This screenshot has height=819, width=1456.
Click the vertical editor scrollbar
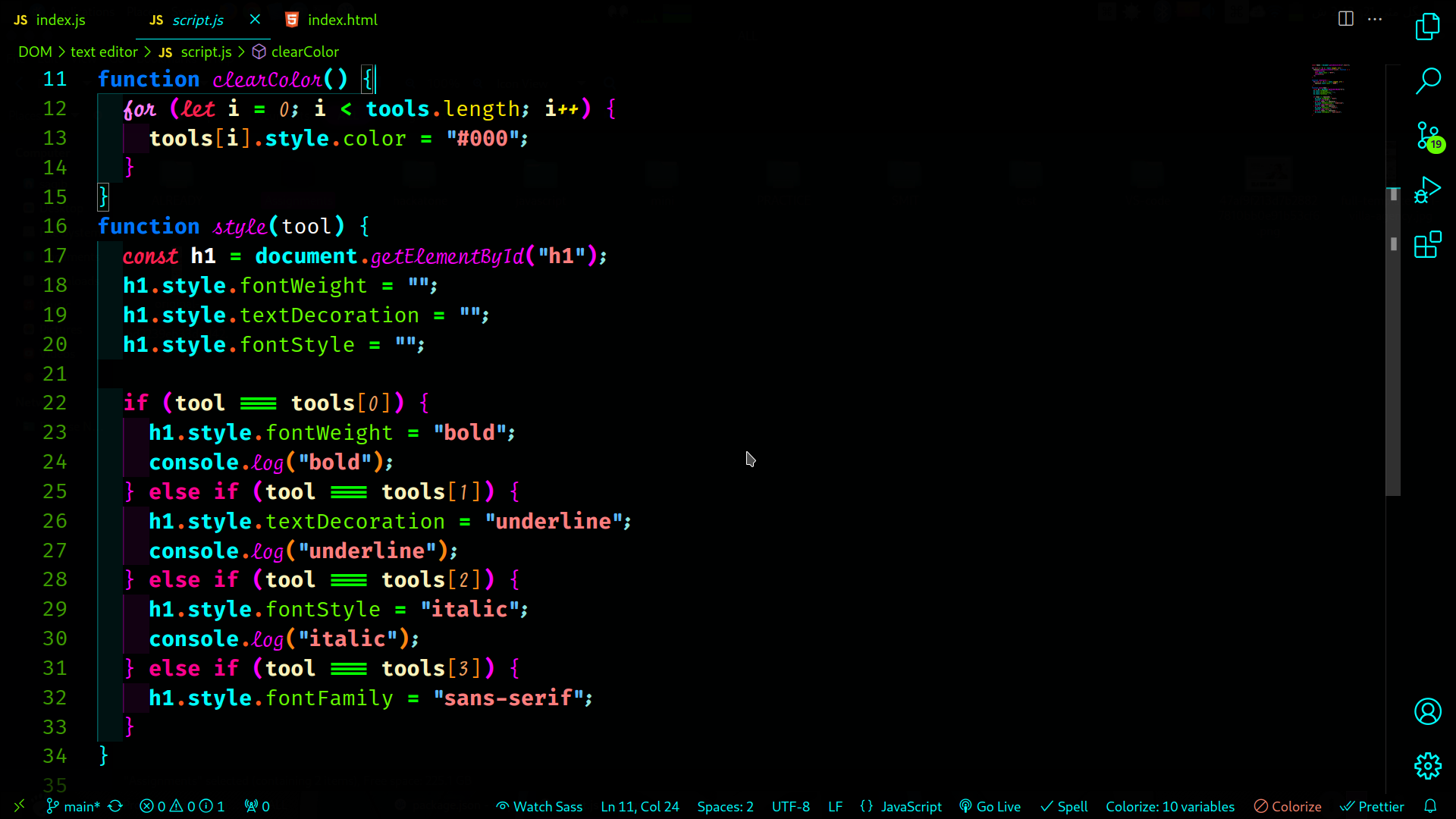1393,341
